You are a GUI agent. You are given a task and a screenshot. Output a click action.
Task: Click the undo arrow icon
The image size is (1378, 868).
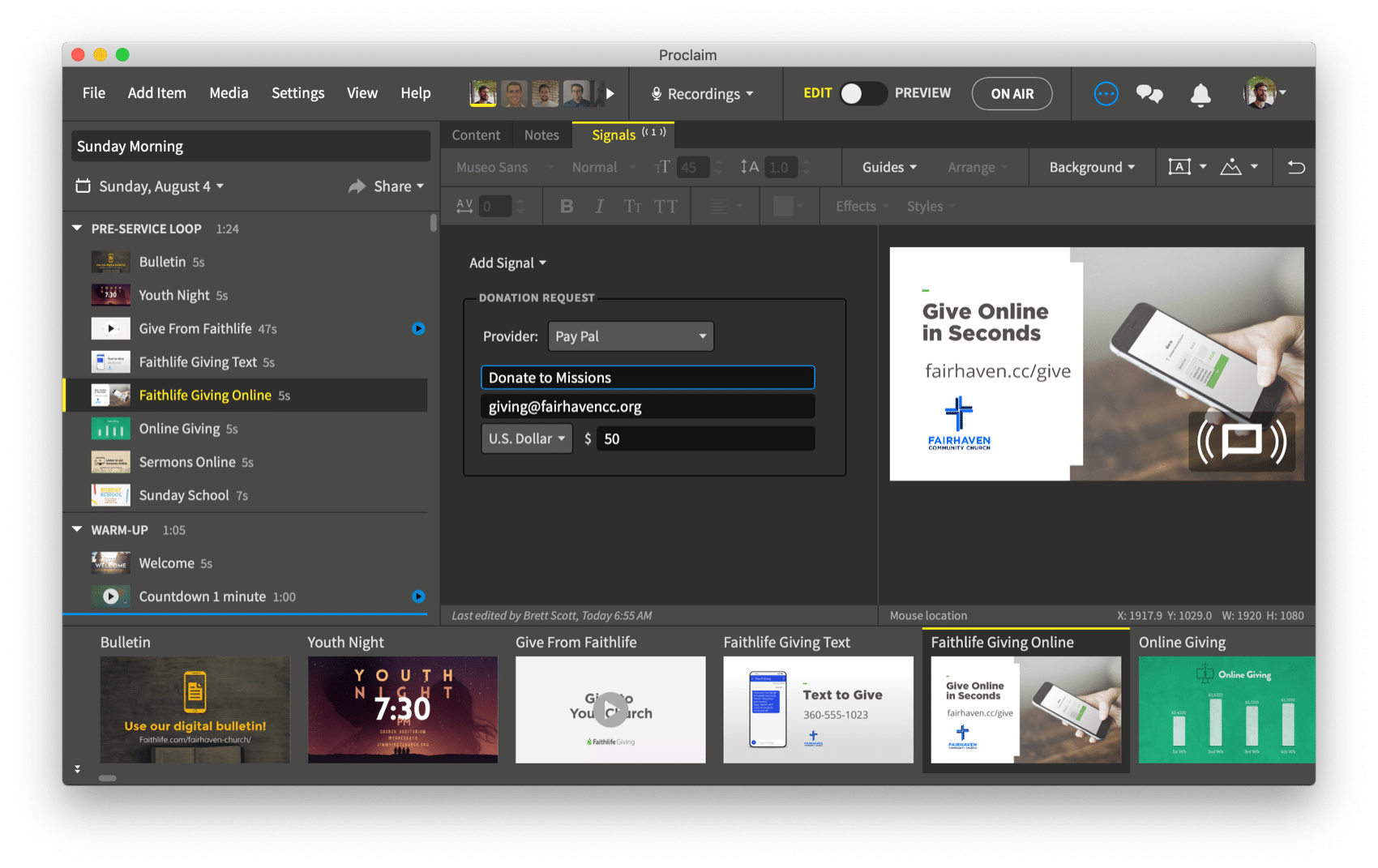pos(1295,167)
